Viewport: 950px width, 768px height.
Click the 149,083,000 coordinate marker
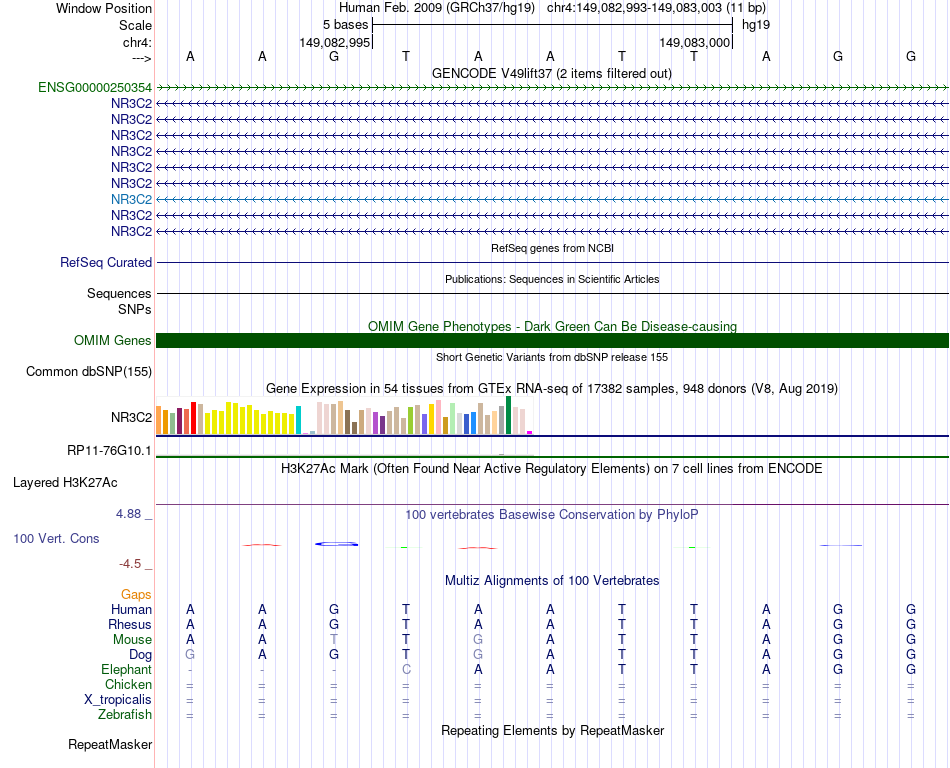click(x=694, y=42)
